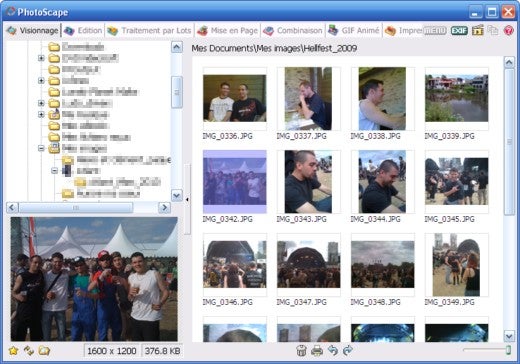The image size is (520, 364).
Task: Click the Visionnage viewer tab icon
Action: pyautogui.click(x=12, y=31)
